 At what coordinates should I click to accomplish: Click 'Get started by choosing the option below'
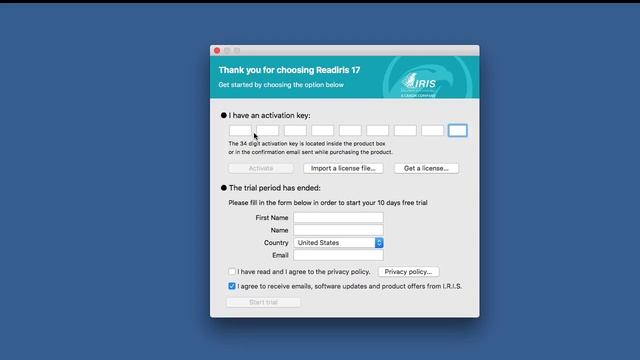281,85
